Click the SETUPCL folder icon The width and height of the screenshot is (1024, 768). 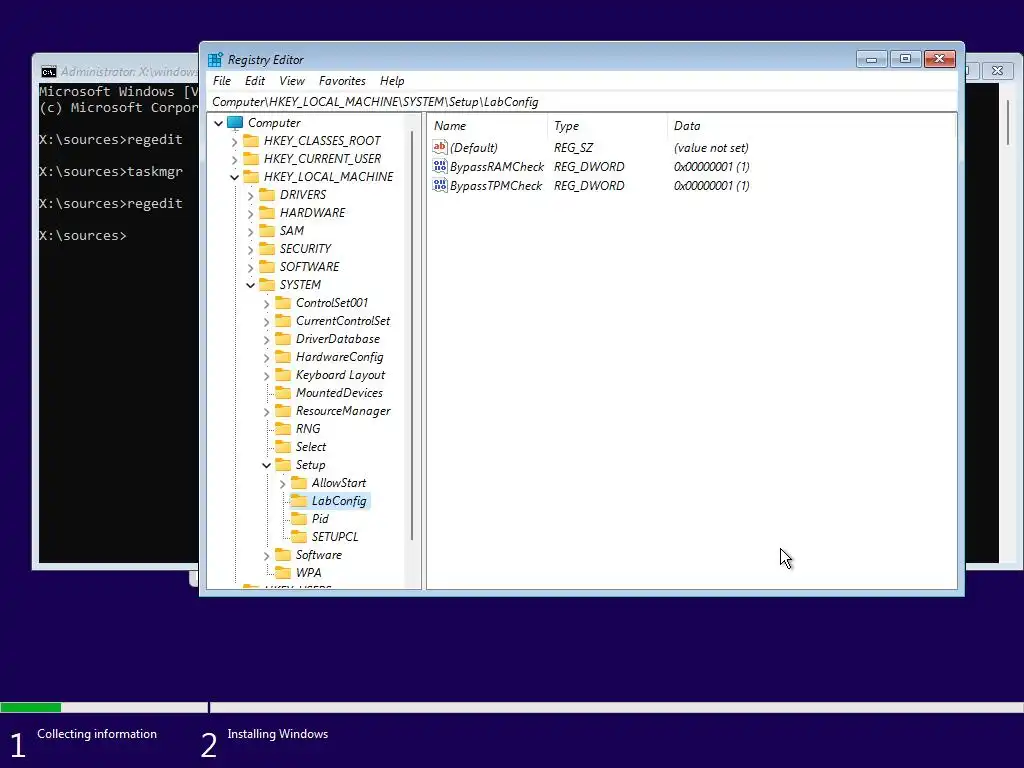[298, 537]
